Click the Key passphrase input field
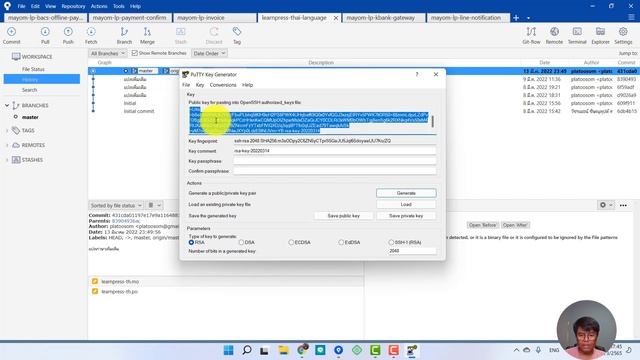The image size is (640, 360). click(335, 161)
